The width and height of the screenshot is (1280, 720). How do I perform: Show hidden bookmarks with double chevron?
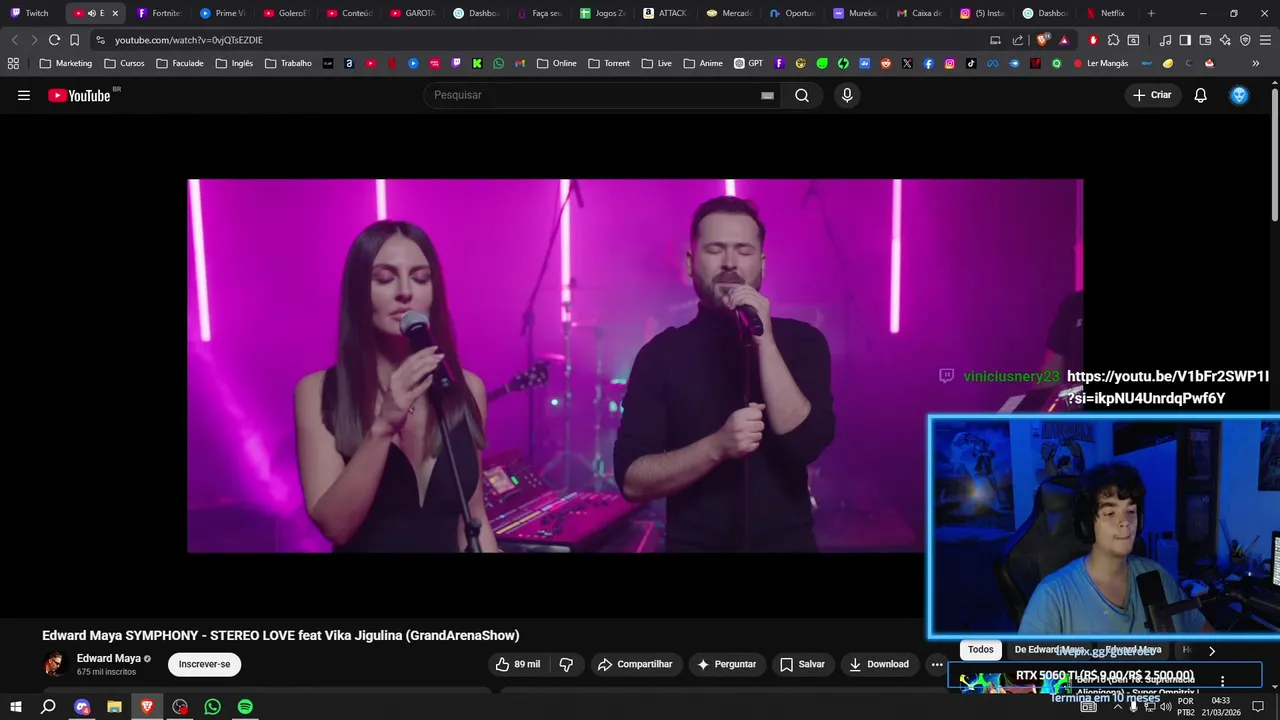(x=1256, y=63)
